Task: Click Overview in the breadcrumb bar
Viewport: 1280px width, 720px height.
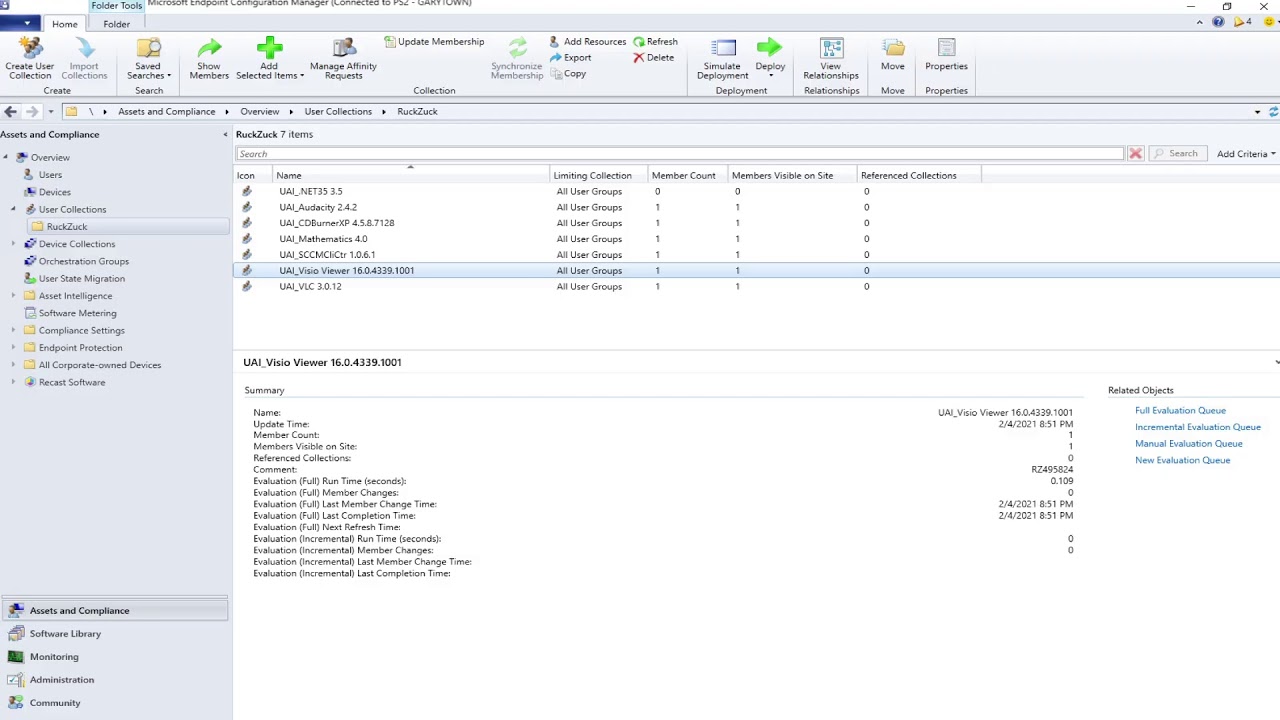Action: pyautogui.click(x=259, y=112)
